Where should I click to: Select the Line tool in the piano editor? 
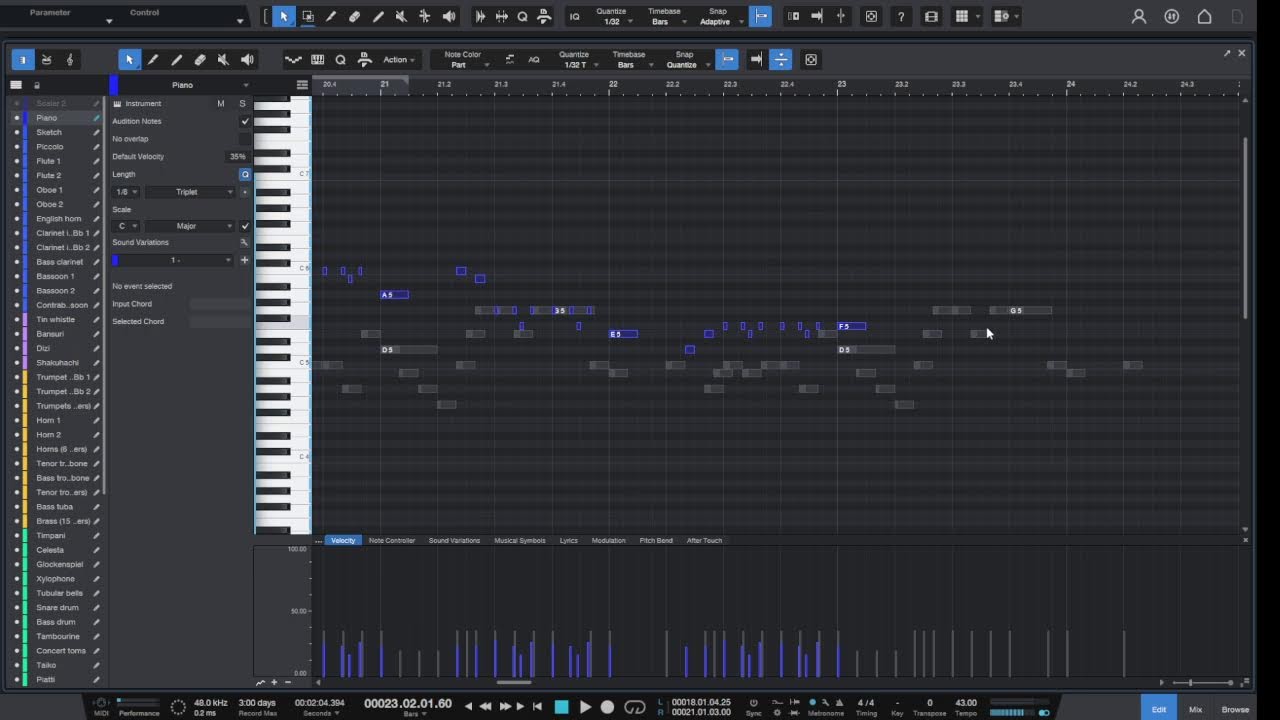click(177, 60)
